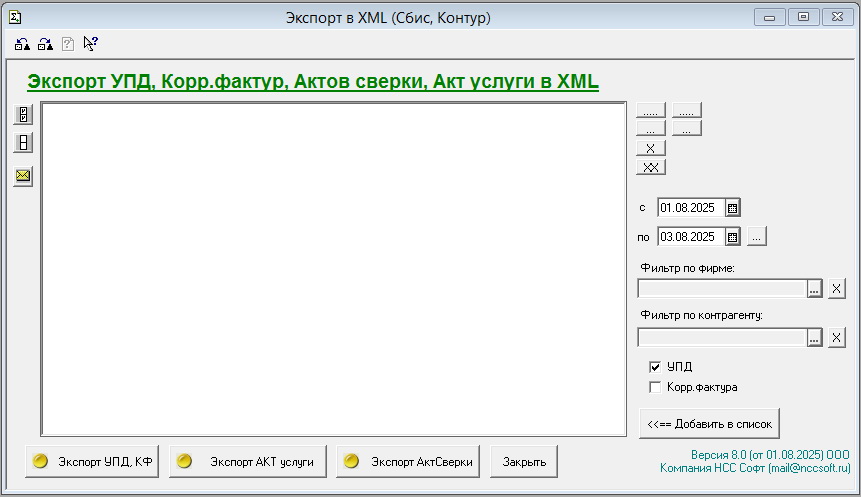Click the first toolbar icon with left-curving arrow
This screenshot has height=497, width=861.
22,44
